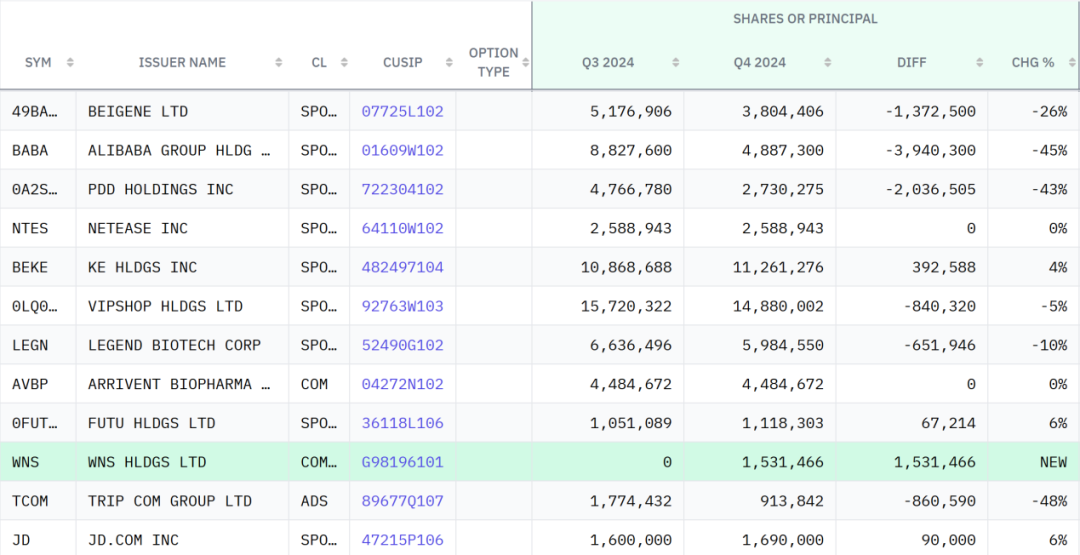Open Alibaba CUSIP link 01609W102
This screenshot has height=555, width=1080.
402,150
